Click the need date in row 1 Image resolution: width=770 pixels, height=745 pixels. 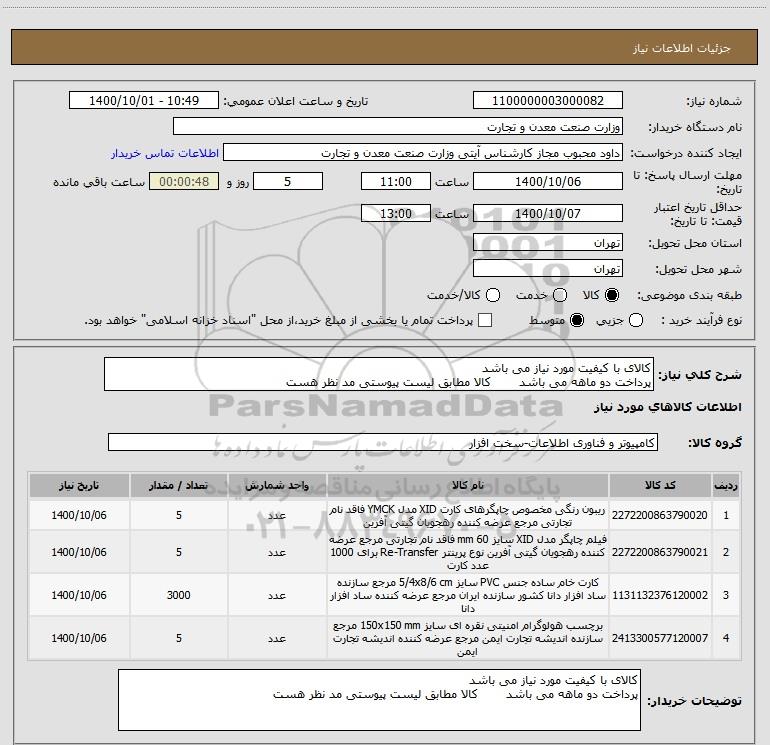click(79, 515)
